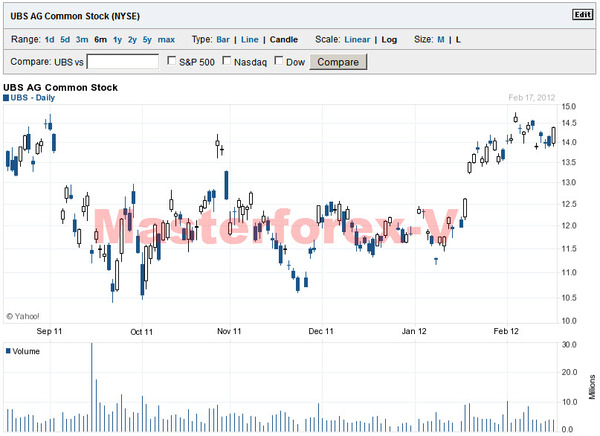
Task: Click the Yahoo! copyright text
Action: [23, 316]
